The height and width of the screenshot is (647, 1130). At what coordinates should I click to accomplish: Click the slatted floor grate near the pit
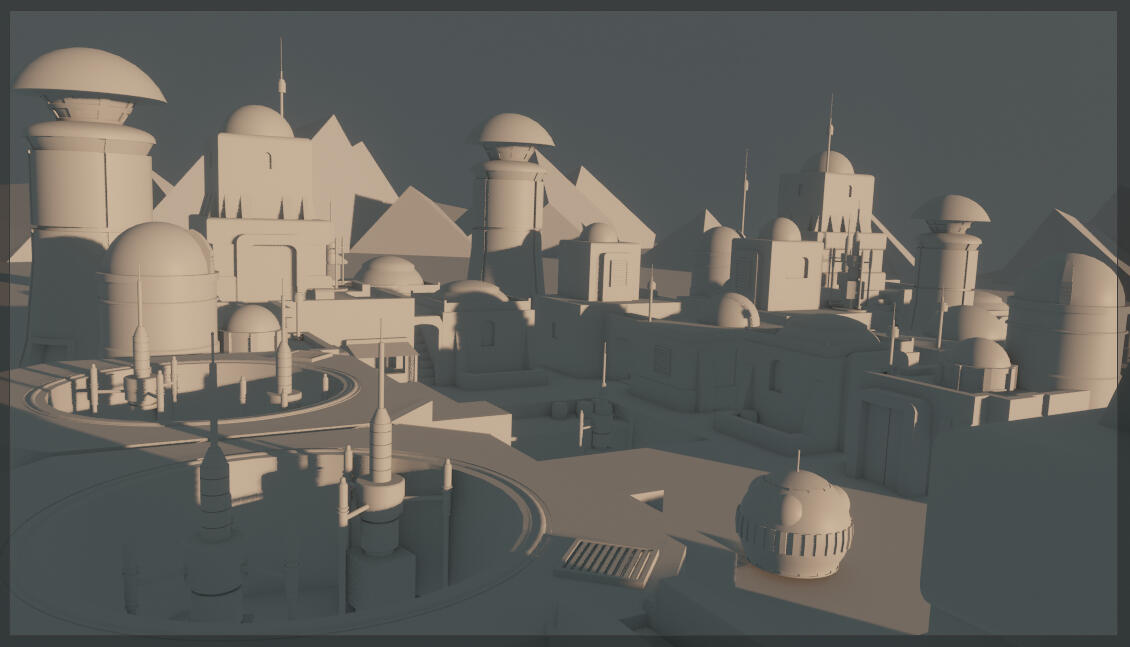pyautogui.click(x=608, y=561)
